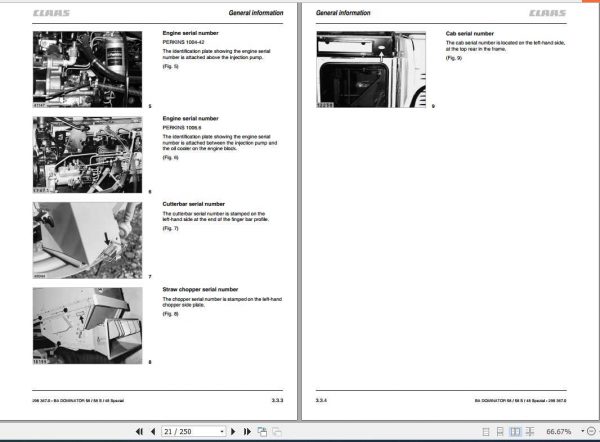
Task: Switch to single page view
Action: (x=486, y=432)
